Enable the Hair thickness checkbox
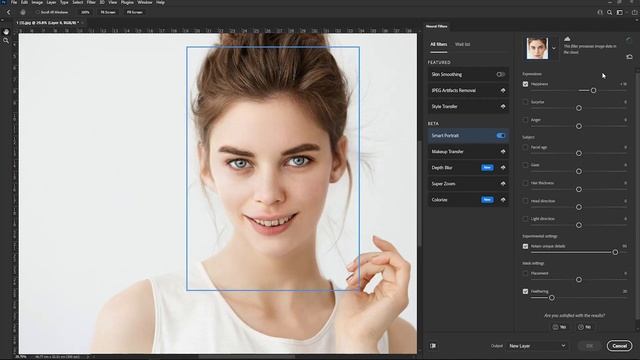Screen dimensions: 640x360 pyautogui.click(x=525, y=183)
